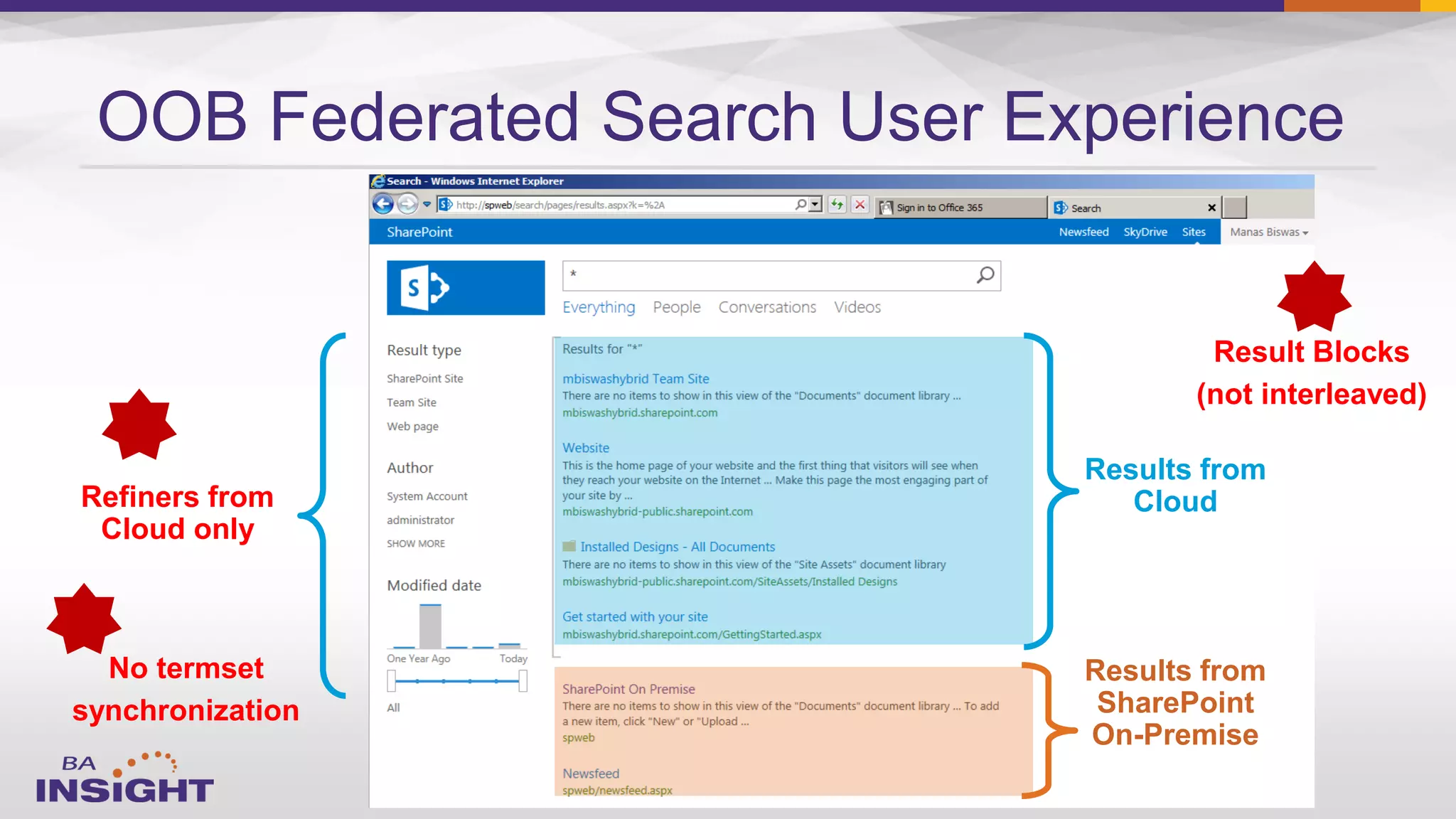
Task: Open the spweb/newsfeed.aspx URL link
Action: point(617,791)
